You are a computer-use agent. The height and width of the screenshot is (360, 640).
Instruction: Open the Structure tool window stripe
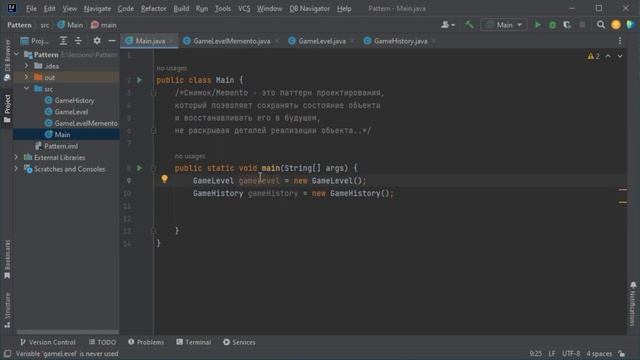coord(7,310)
